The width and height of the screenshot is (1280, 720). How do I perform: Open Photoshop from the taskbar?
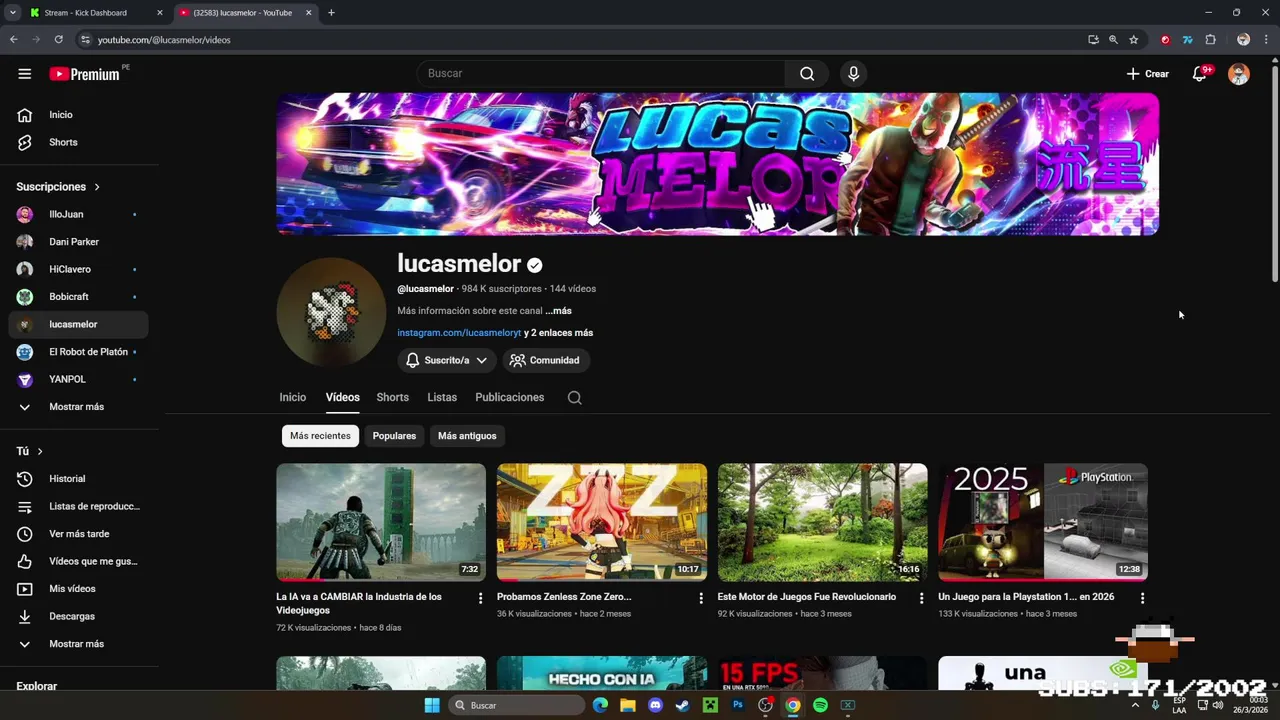coord(738,705)
